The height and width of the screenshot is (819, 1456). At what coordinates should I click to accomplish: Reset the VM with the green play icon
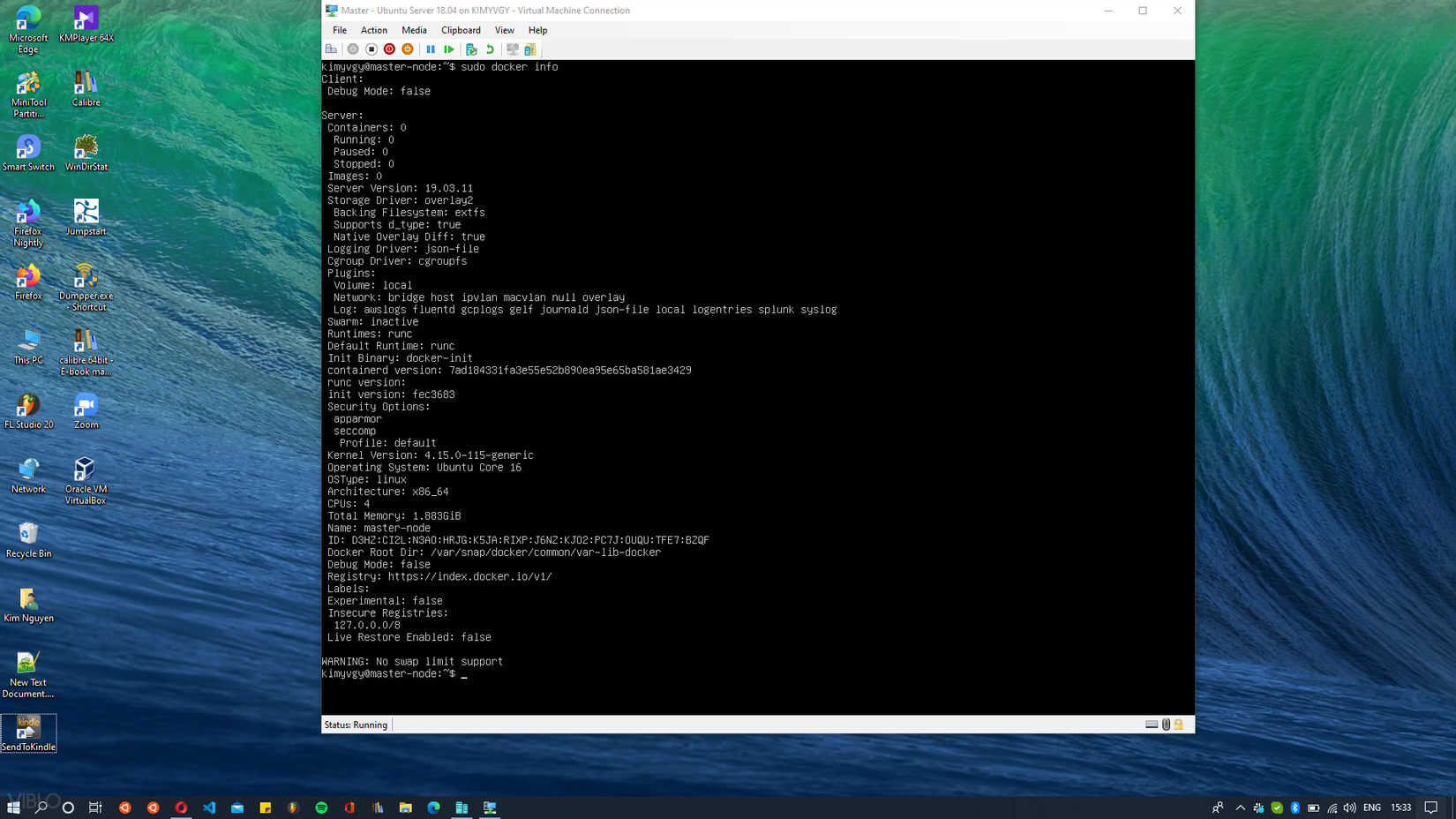[449, 49]
